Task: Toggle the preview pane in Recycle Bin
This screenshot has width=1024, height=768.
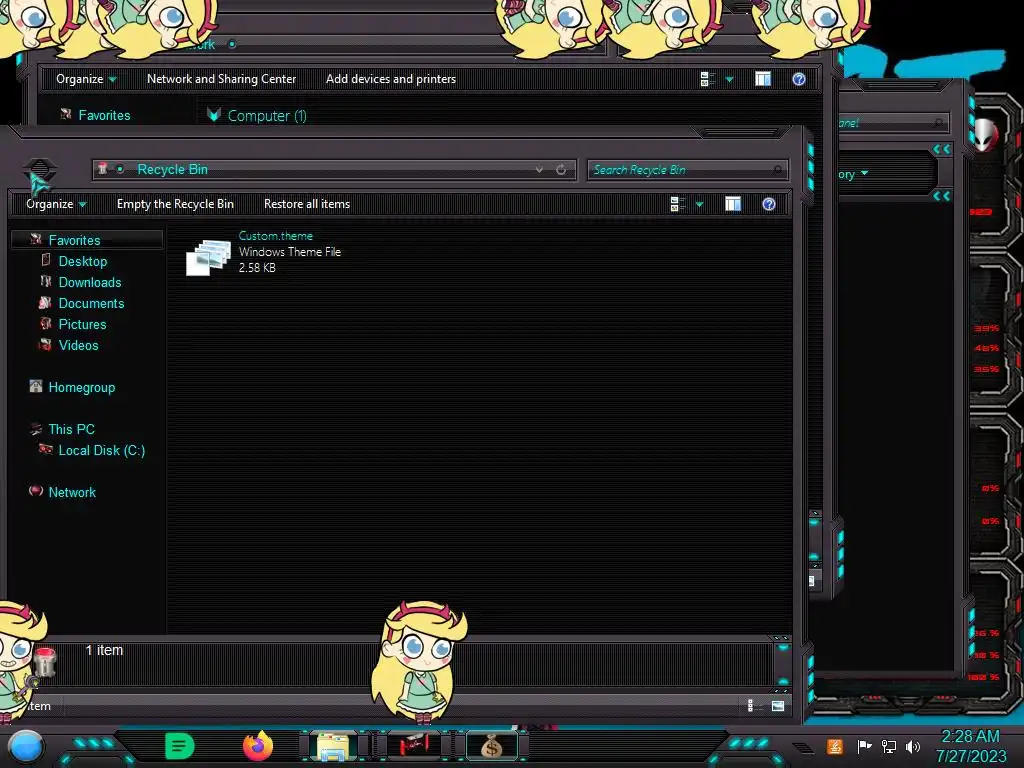Action: tap(733, 204)
